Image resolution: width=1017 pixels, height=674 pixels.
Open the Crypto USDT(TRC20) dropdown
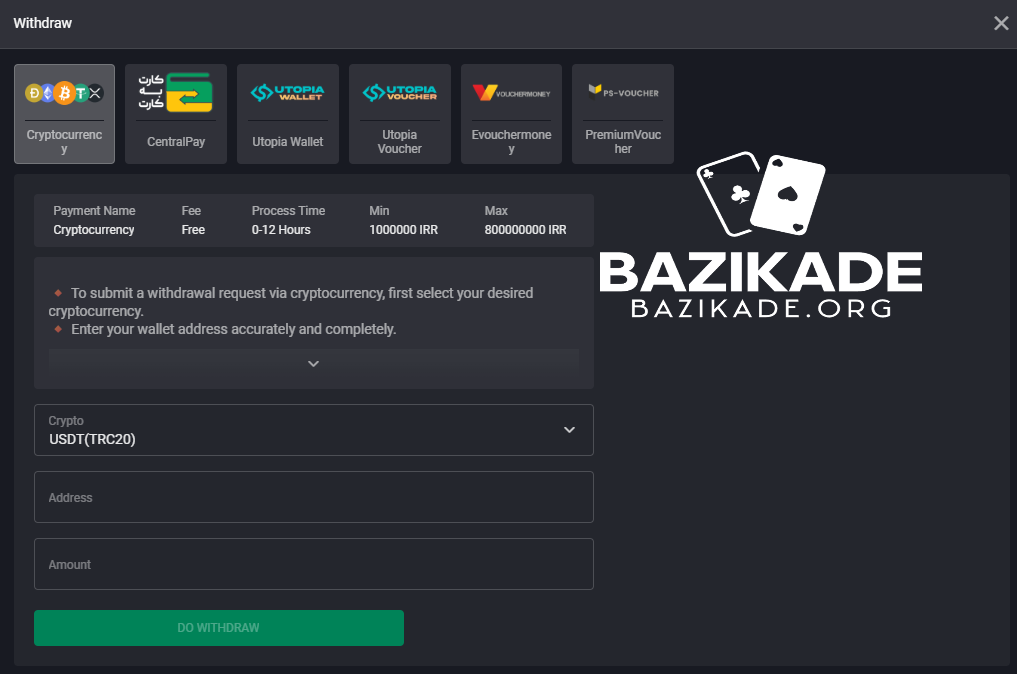click(313, 430)
